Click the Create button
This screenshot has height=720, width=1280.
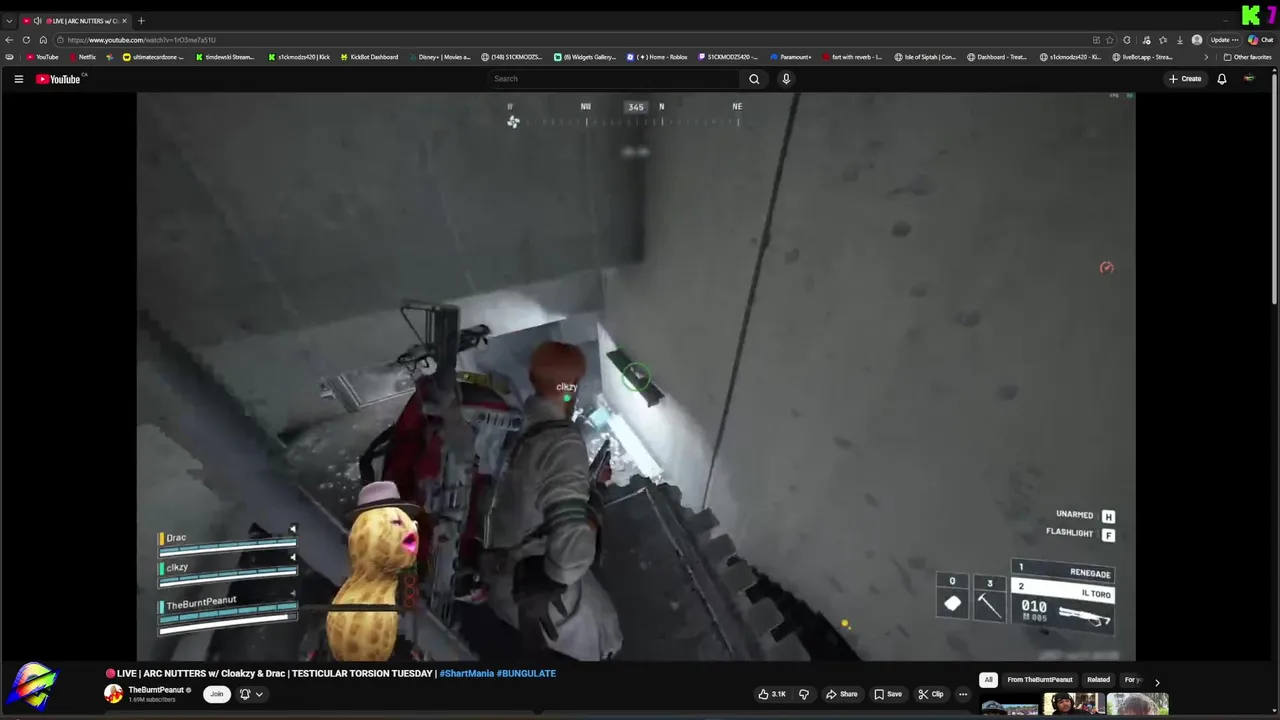click(1185, 79)
